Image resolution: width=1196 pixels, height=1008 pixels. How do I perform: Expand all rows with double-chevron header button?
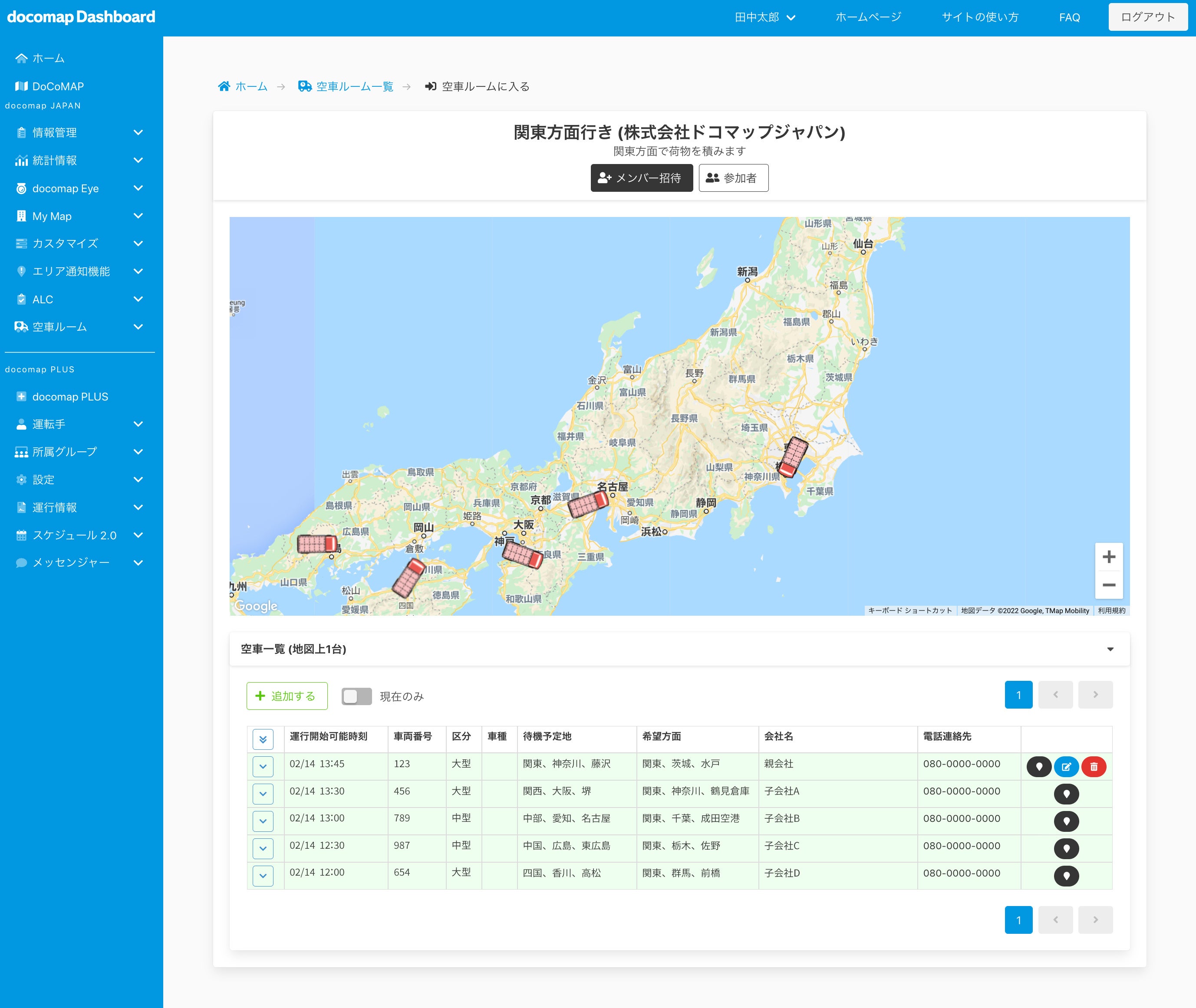tap(263, 739)
